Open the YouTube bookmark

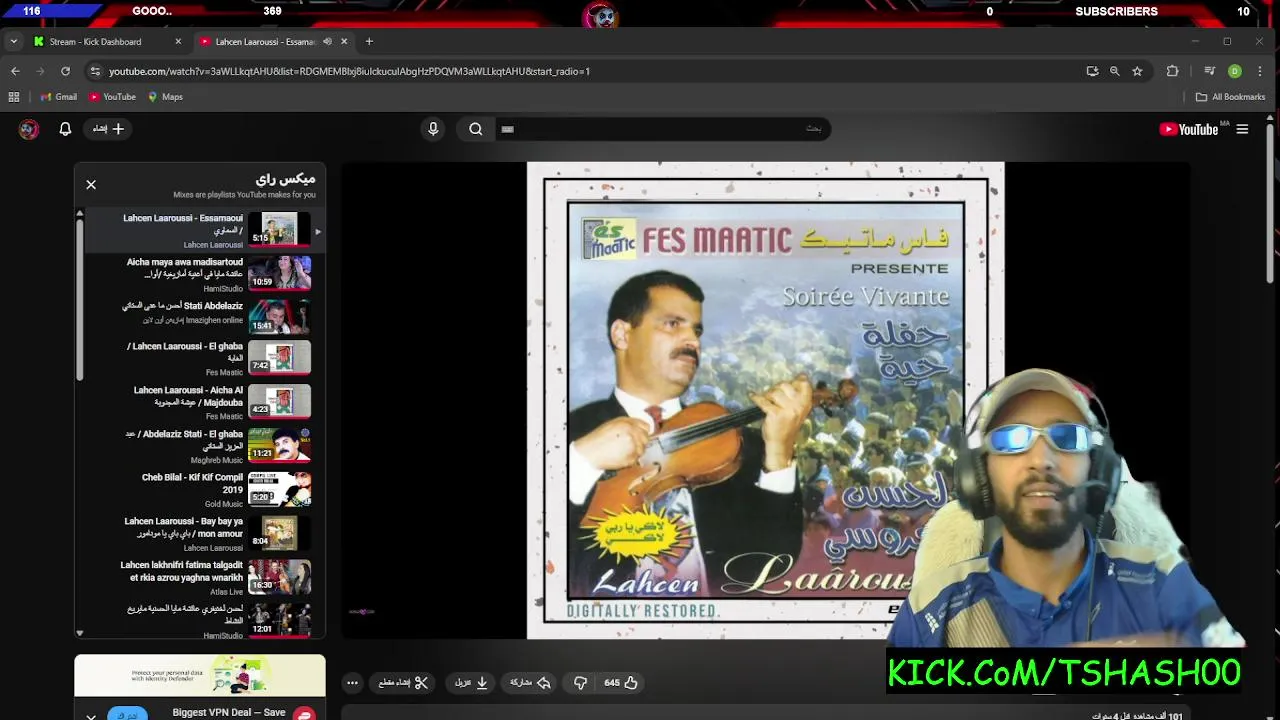[112, 97]
